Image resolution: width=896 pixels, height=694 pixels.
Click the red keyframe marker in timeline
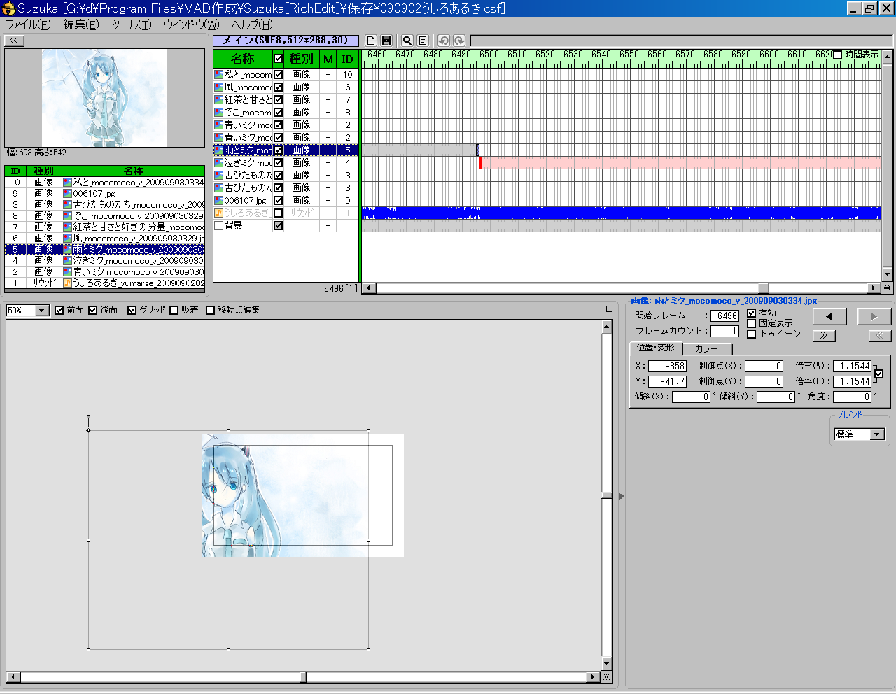click(481, 163)
